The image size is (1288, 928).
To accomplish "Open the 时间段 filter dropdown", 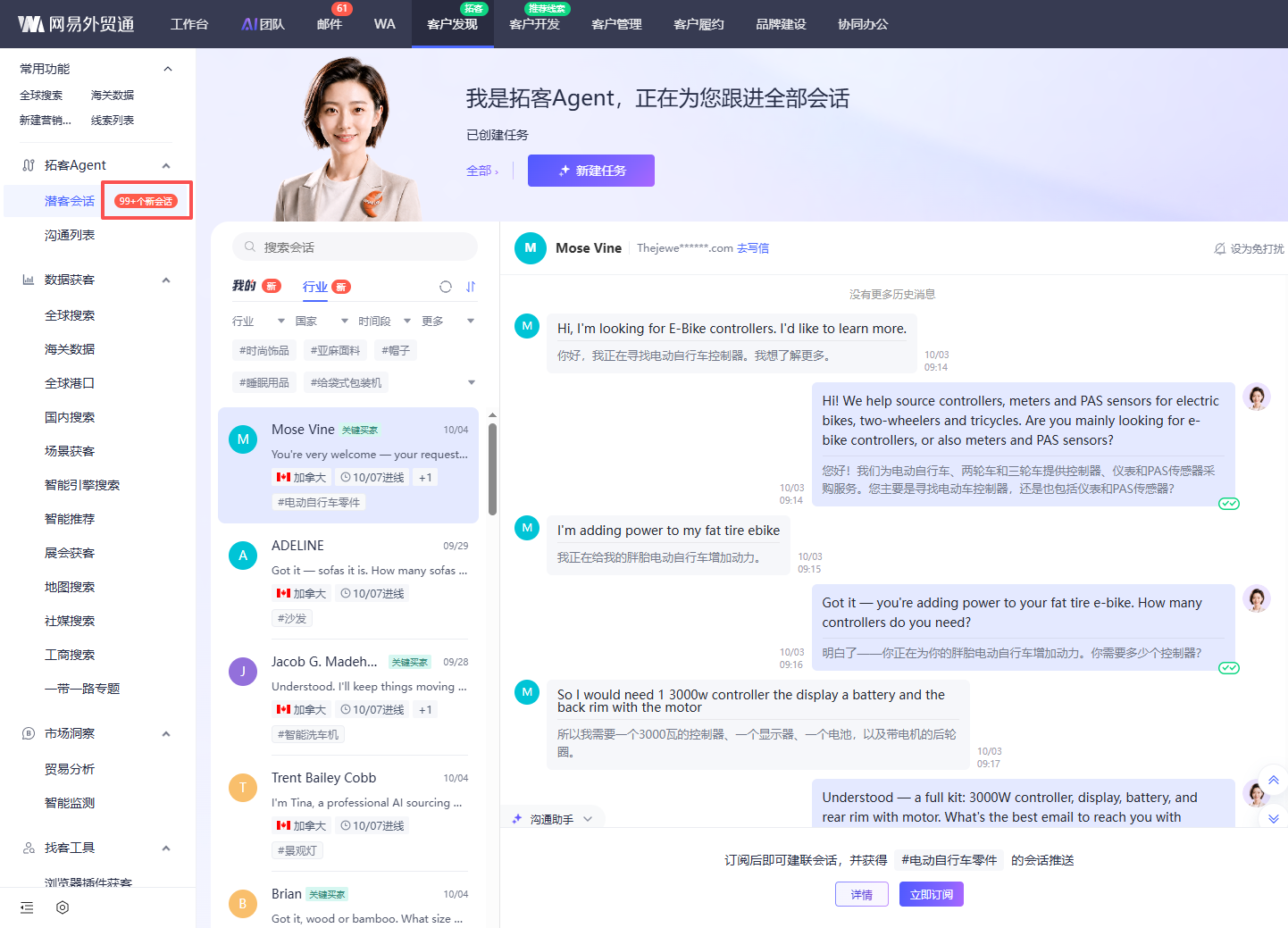I will pyautogui.click(x=384, y=321).
